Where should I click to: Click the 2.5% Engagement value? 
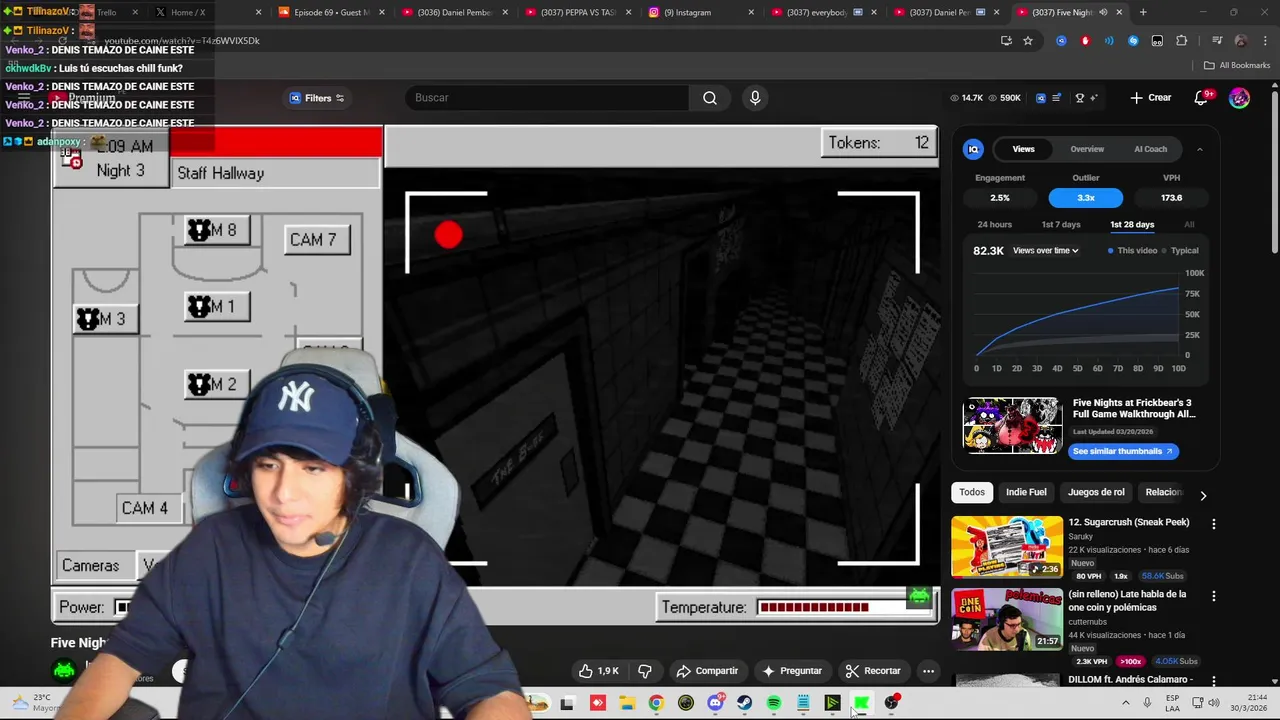click(1000, 198)
